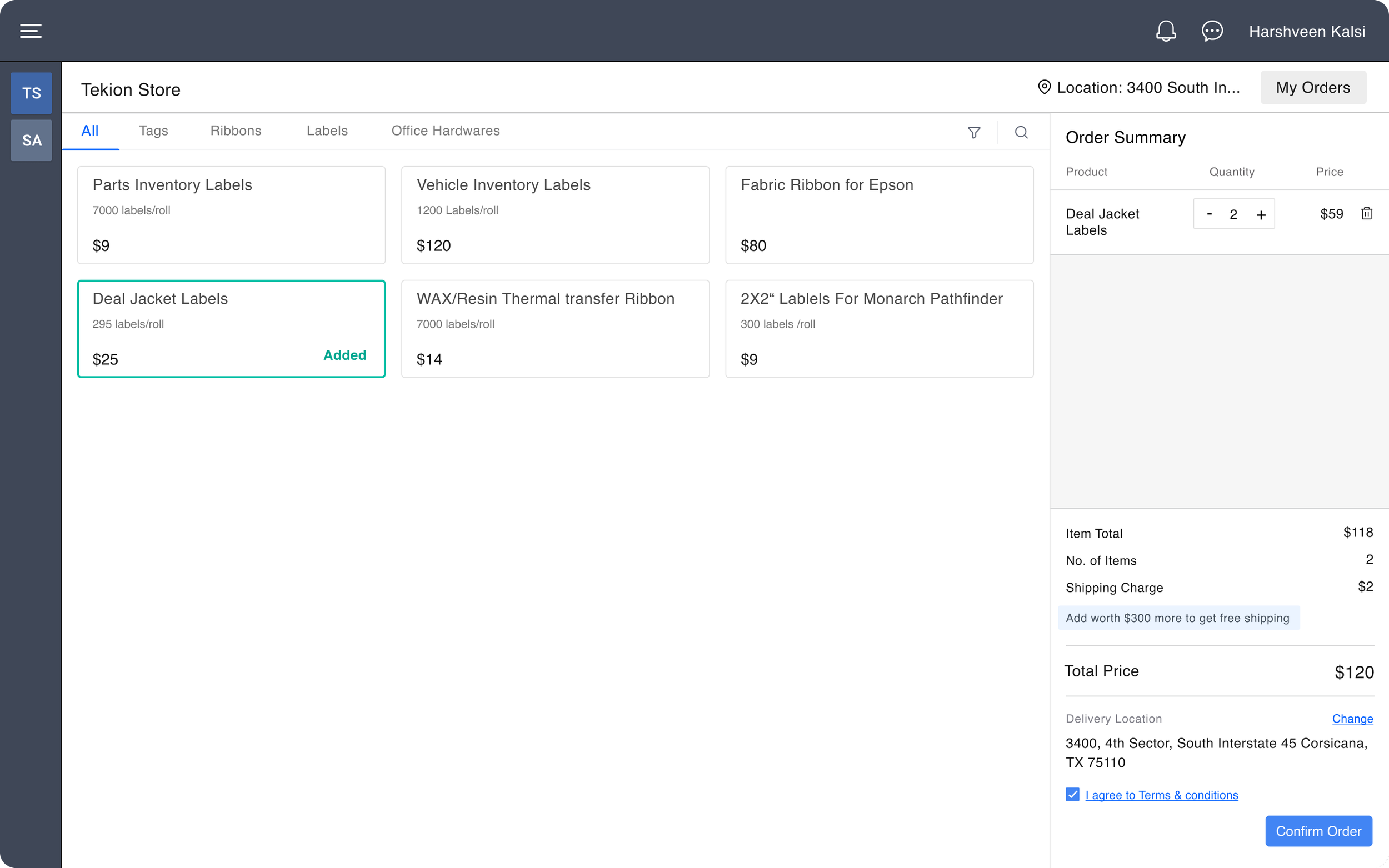Viewport: 1389px width, 868px height.
Task: Click the 295 labels/roll text
Action: coord(128,324)
